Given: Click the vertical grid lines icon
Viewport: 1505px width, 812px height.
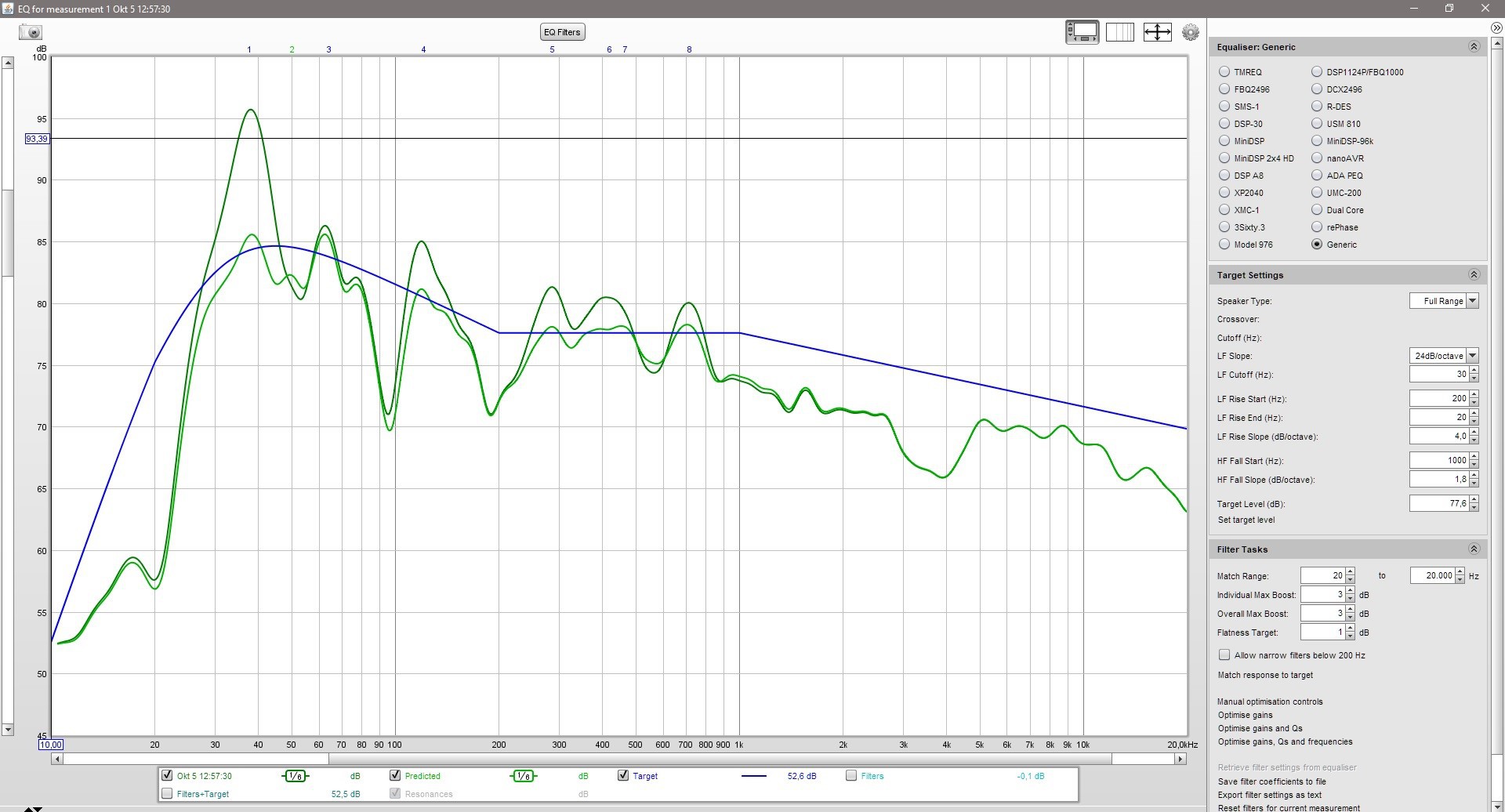Looking at the screenshot, I should [1119, 32].
